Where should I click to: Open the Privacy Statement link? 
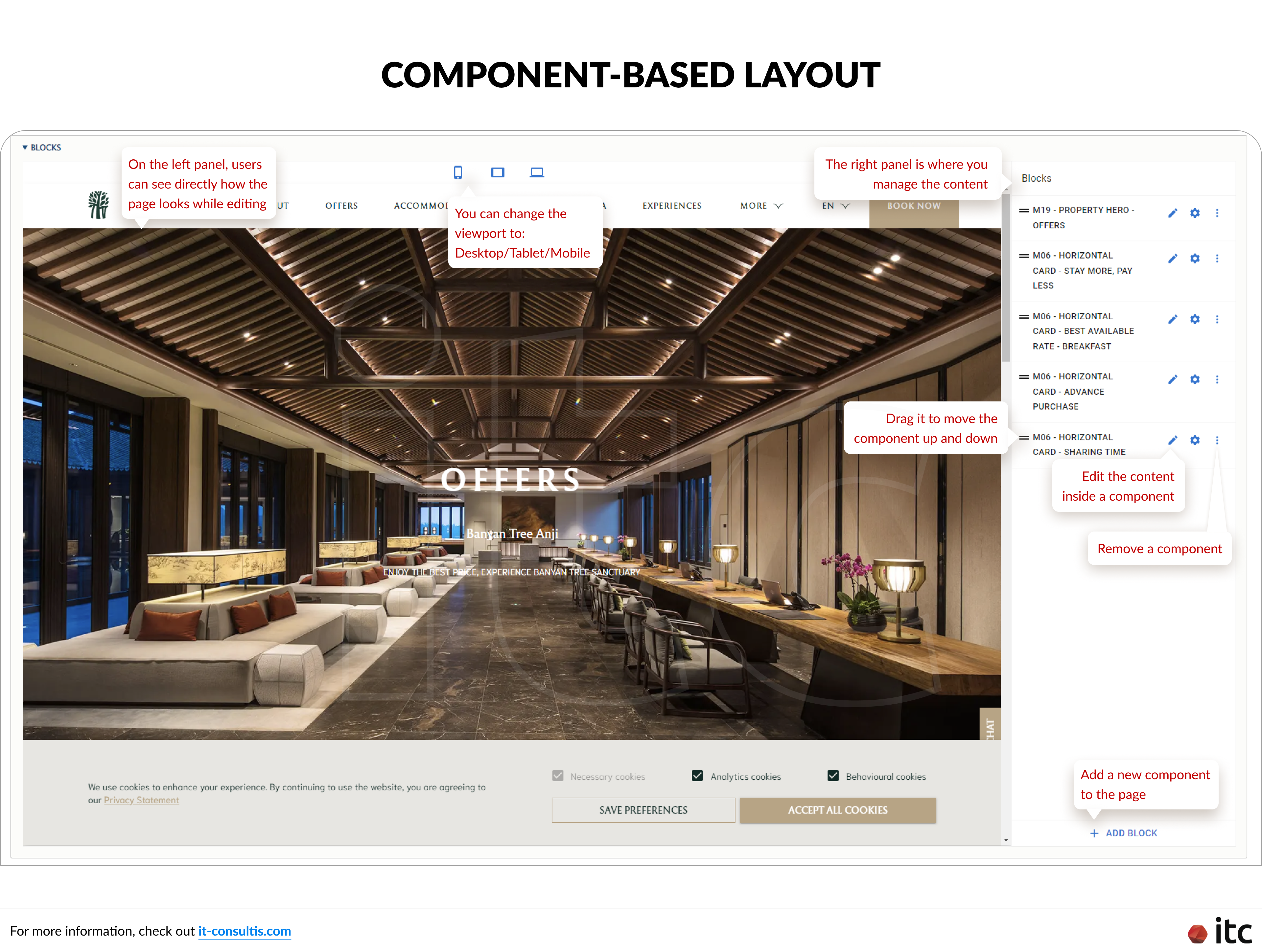click(142, 800)
